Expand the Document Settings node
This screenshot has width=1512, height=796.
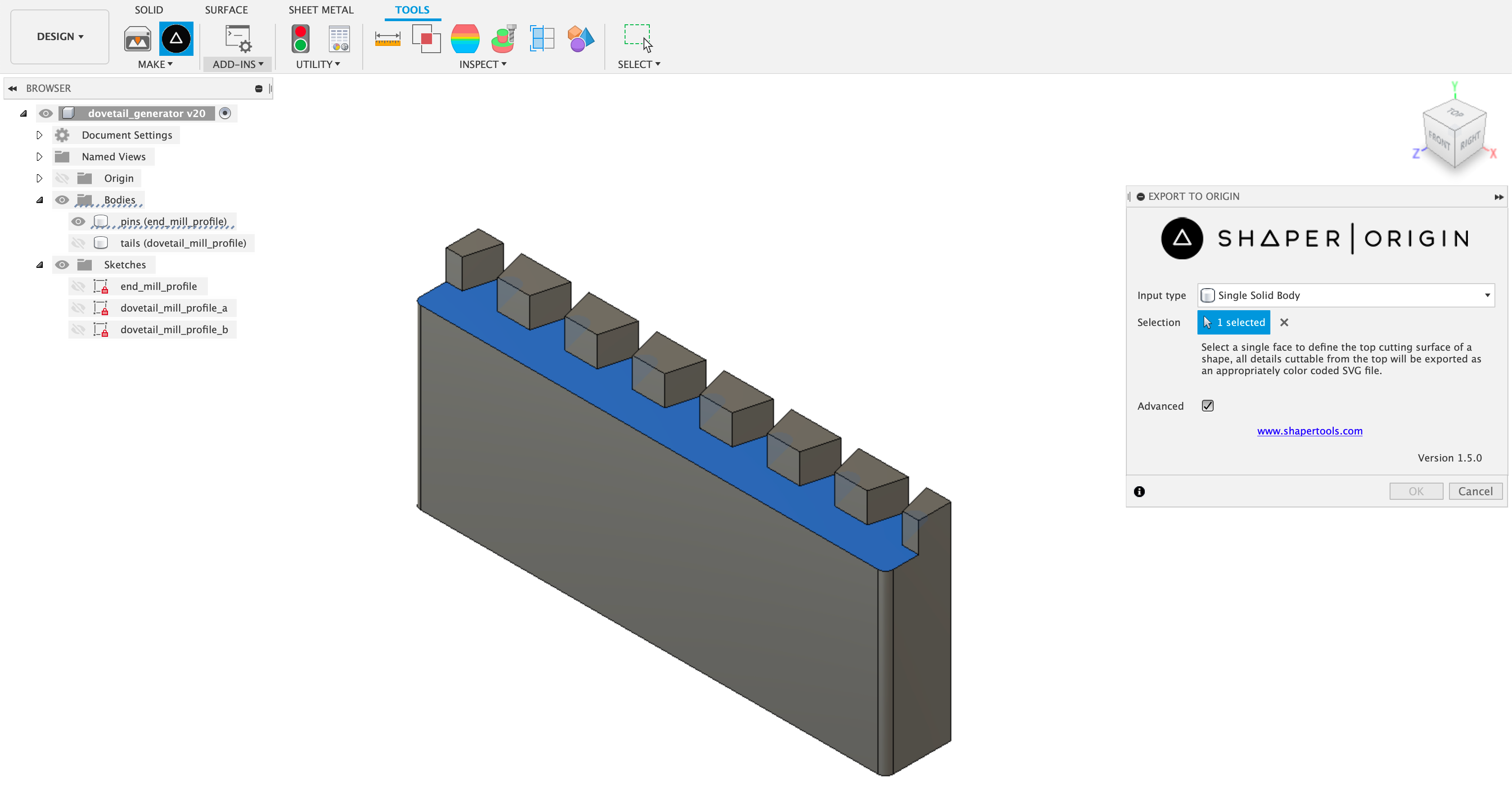(39, 135)
